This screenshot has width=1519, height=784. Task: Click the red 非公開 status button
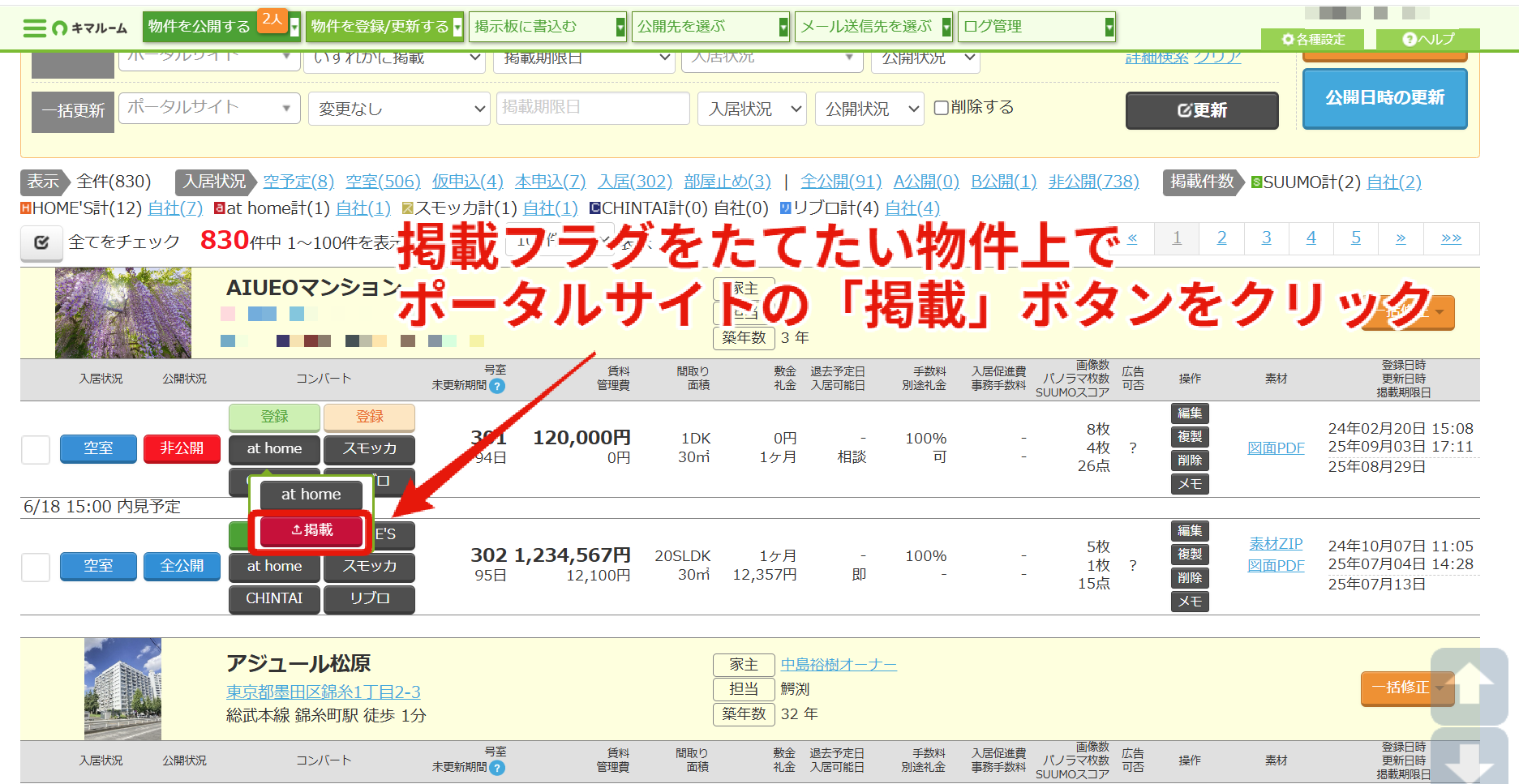182,448
